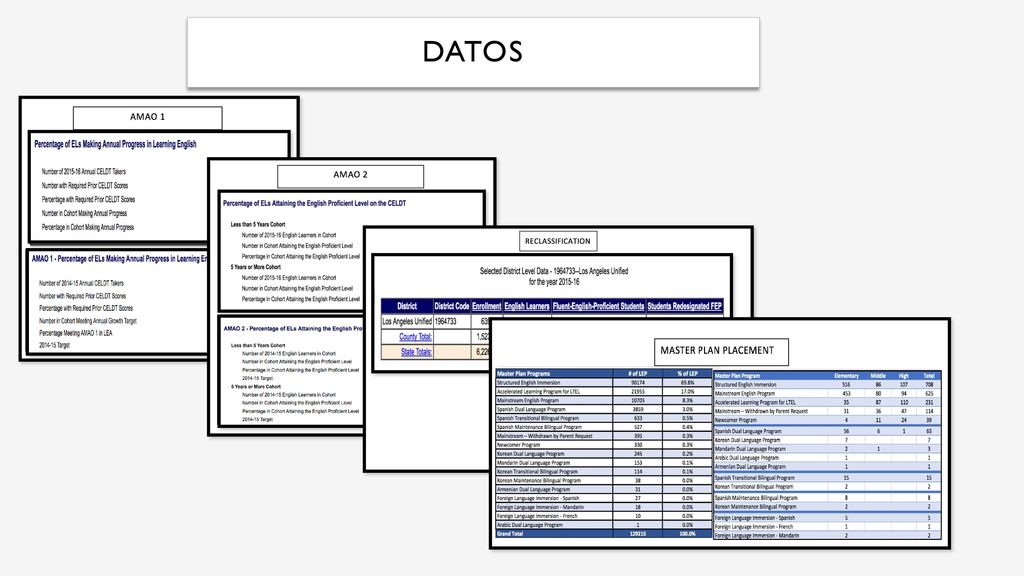The height and width of the screenshot is (576, 1024).
Task: Open the County Total link
Action: coord(415,337)
